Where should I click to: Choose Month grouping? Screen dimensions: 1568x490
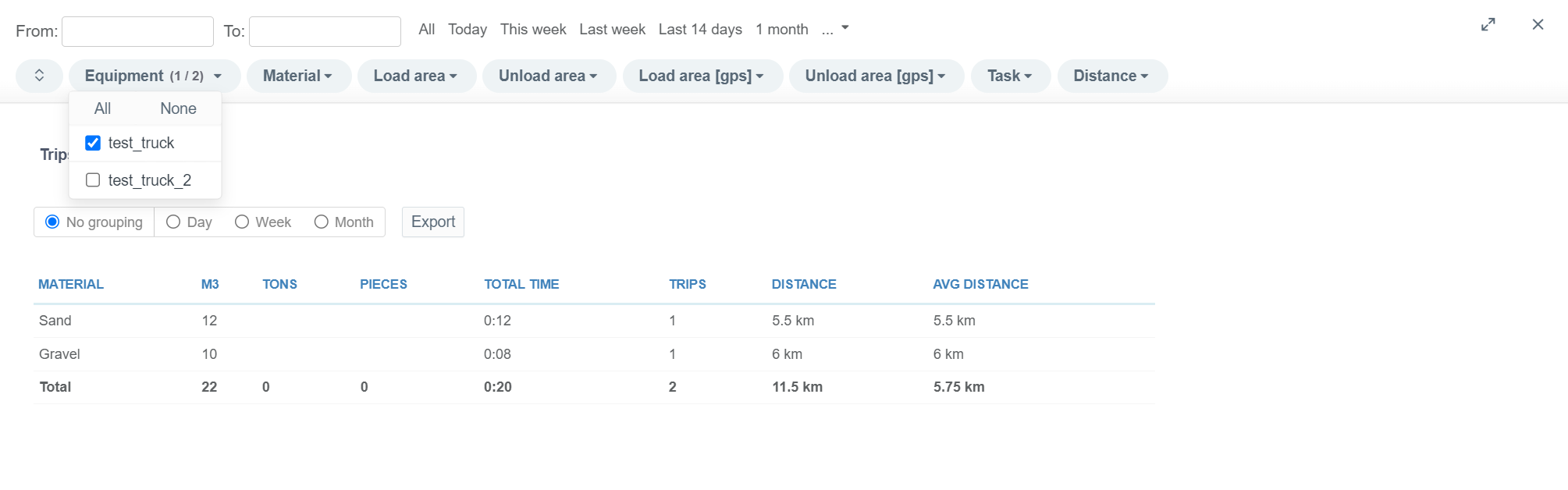click(321, 222)
